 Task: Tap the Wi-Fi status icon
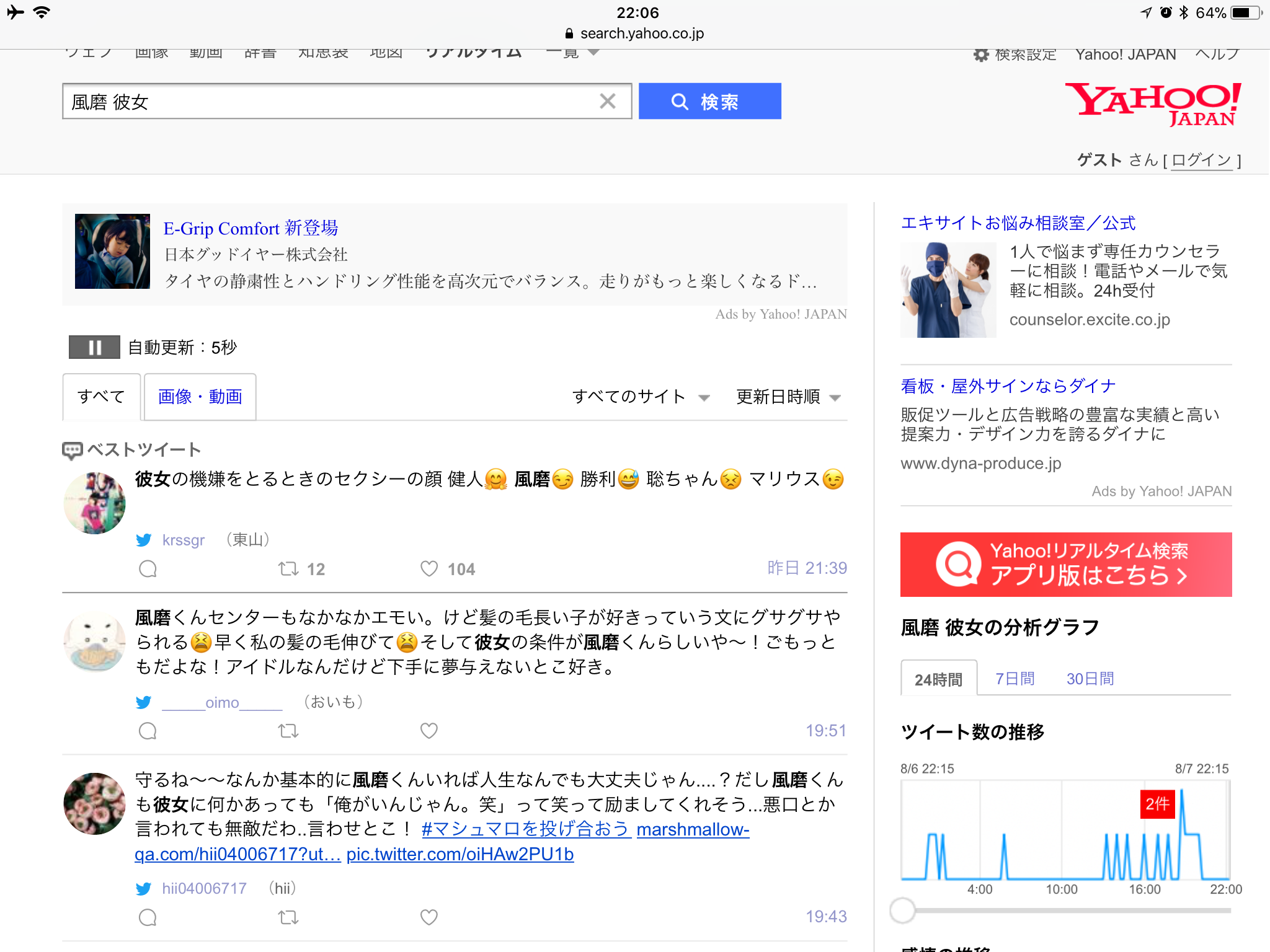[42, 12]
